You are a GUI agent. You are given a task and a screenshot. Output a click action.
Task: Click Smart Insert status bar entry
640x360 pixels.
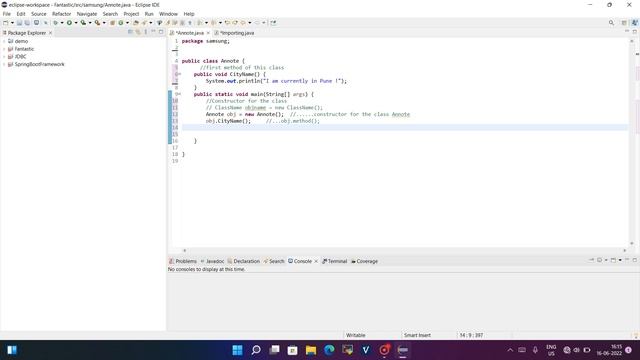(417, 335)
